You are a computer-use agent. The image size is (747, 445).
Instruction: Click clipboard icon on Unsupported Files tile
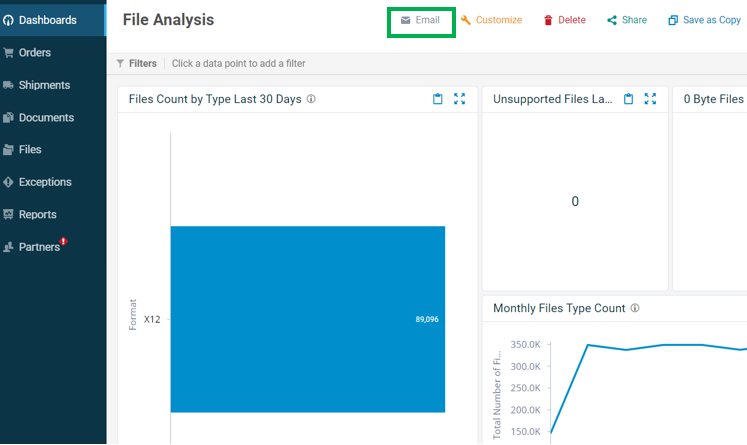point(628,99)
